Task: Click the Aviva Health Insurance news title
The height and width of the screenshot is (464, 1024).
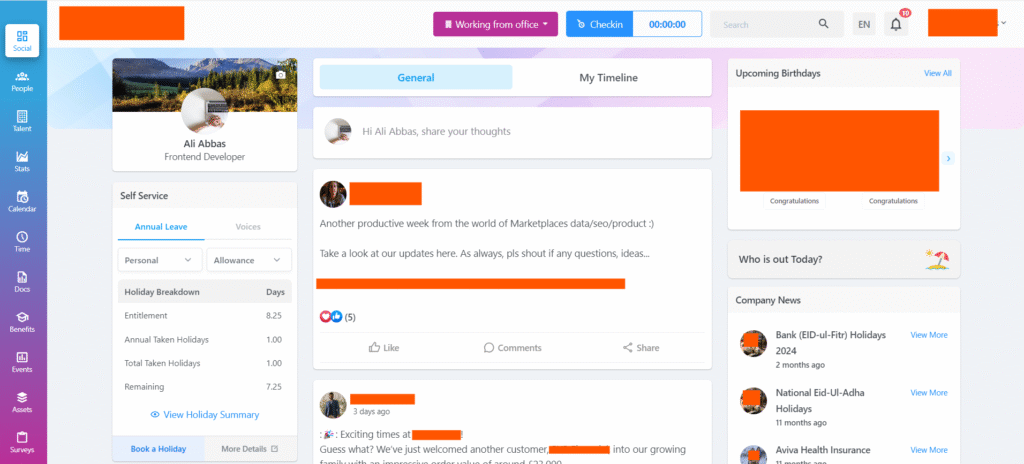Action: (x=823, y=450)
